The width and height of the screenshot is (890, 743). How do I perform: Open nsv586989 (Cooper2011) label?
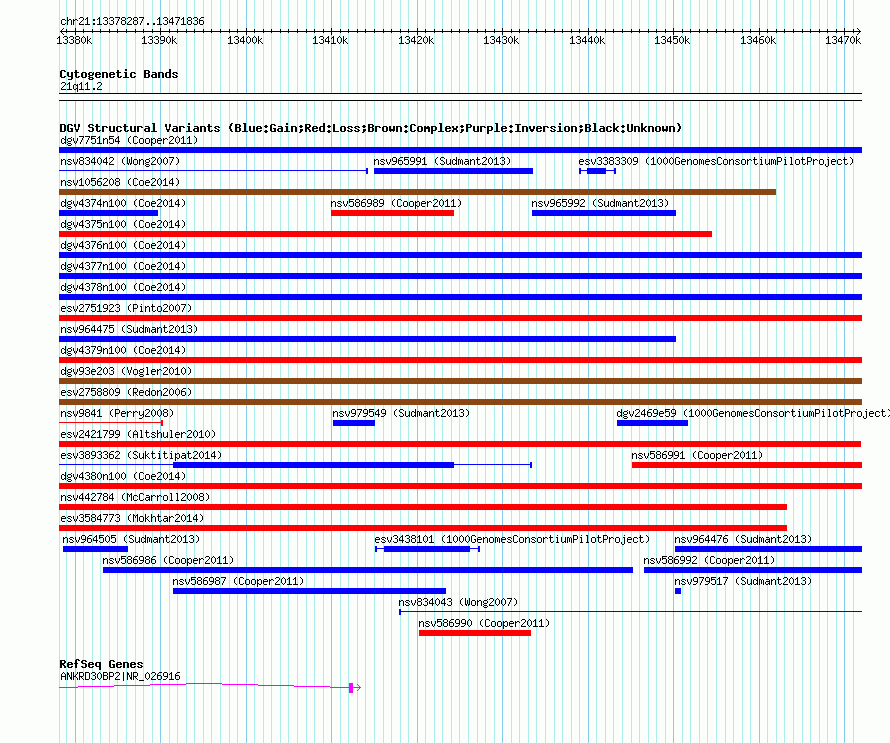(396, 203)
